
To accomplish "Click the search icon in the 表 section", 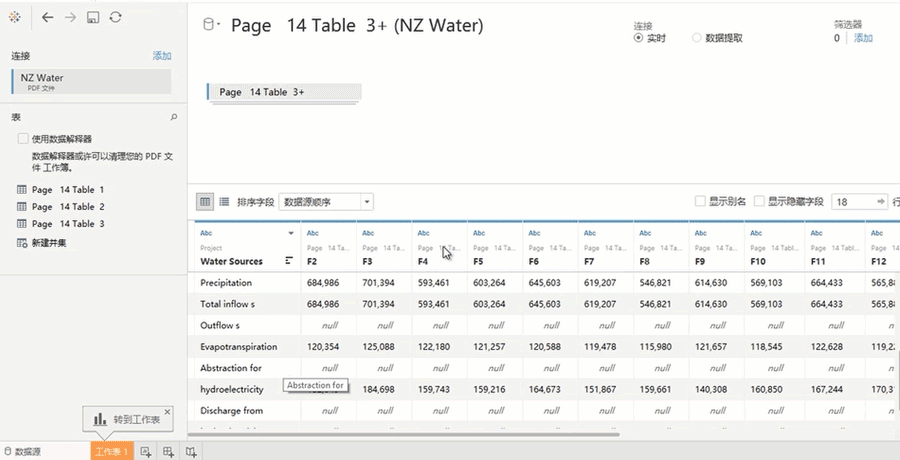I will pos(174,118).
